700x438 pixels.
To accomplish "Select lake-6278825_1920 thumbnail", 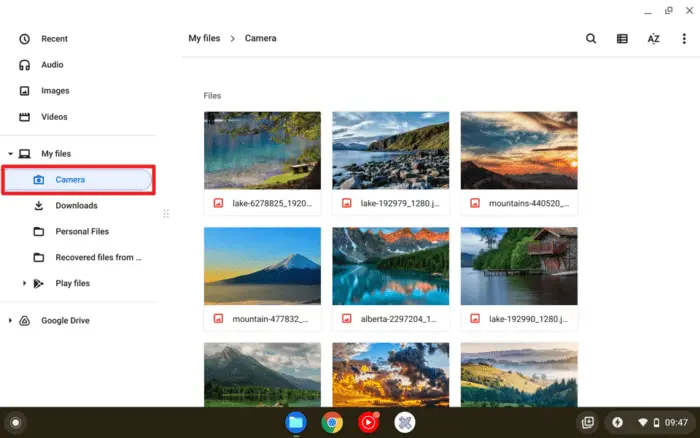I will 262,150.
